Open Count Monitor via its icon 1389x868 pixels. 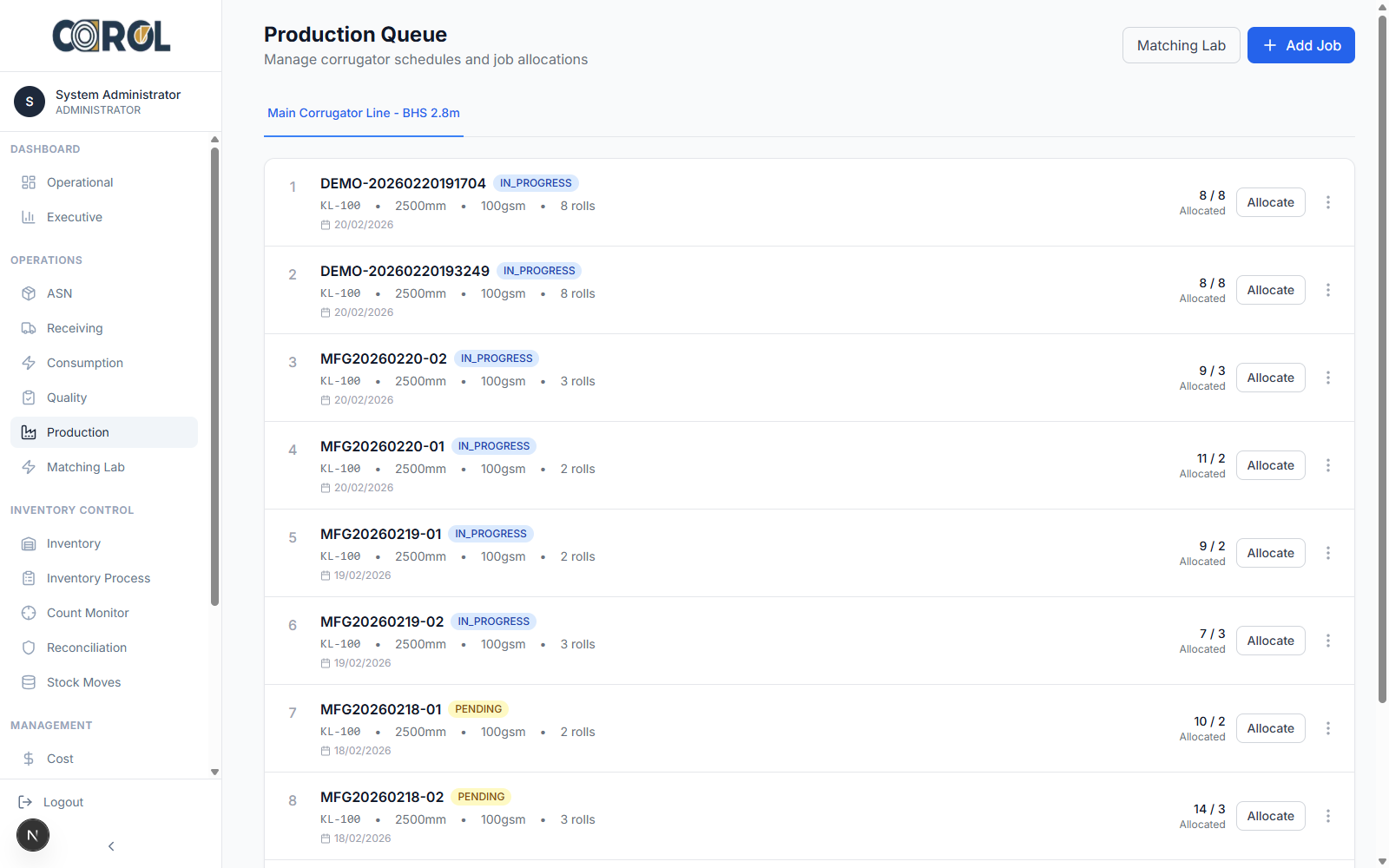point(29,613)
